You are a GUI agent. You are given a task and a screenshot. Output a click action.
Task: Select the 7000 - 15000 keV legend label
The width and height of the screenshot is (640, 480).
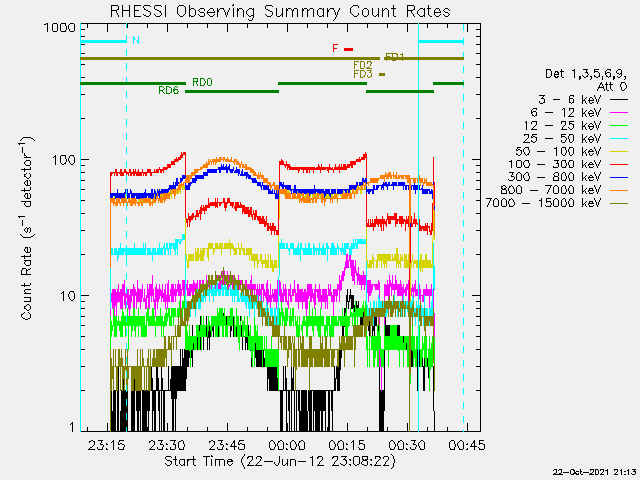[543, 203]
